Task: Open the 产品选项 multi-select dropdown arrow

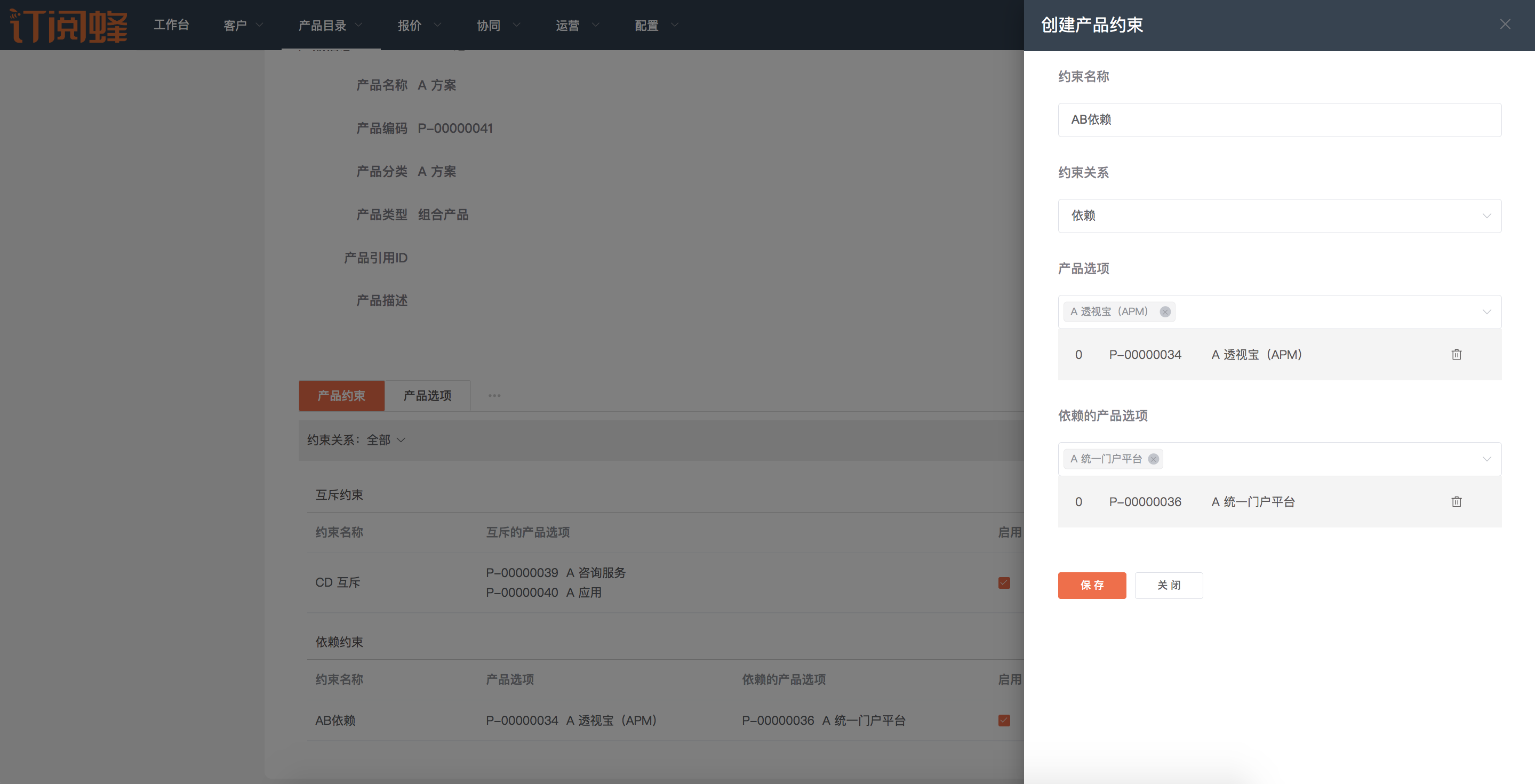Action: [x=1486, y=311]
